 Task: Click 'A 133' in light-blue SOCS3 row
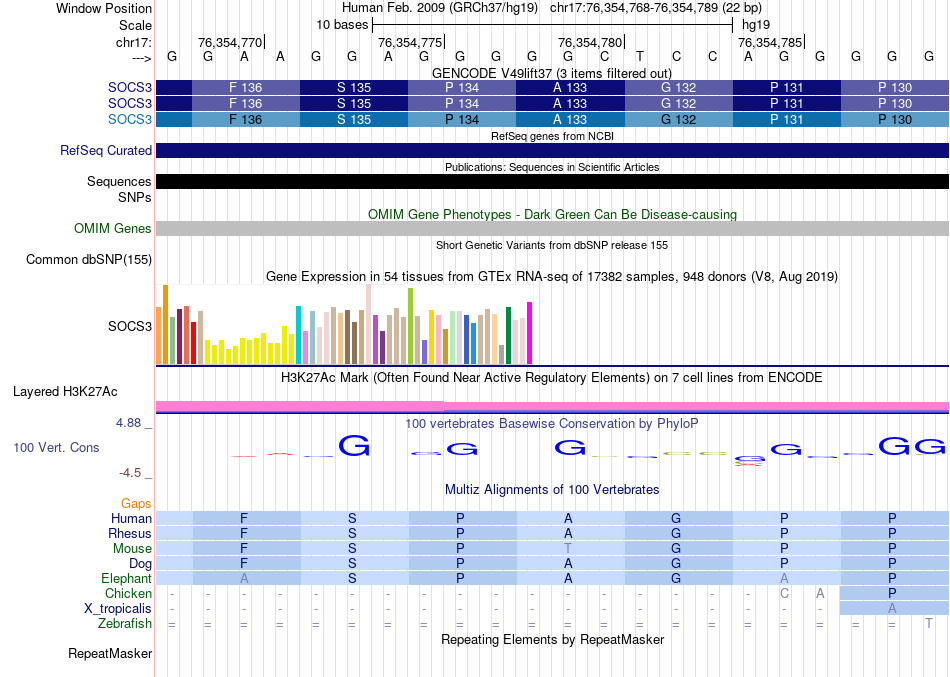tap(570, 119)
